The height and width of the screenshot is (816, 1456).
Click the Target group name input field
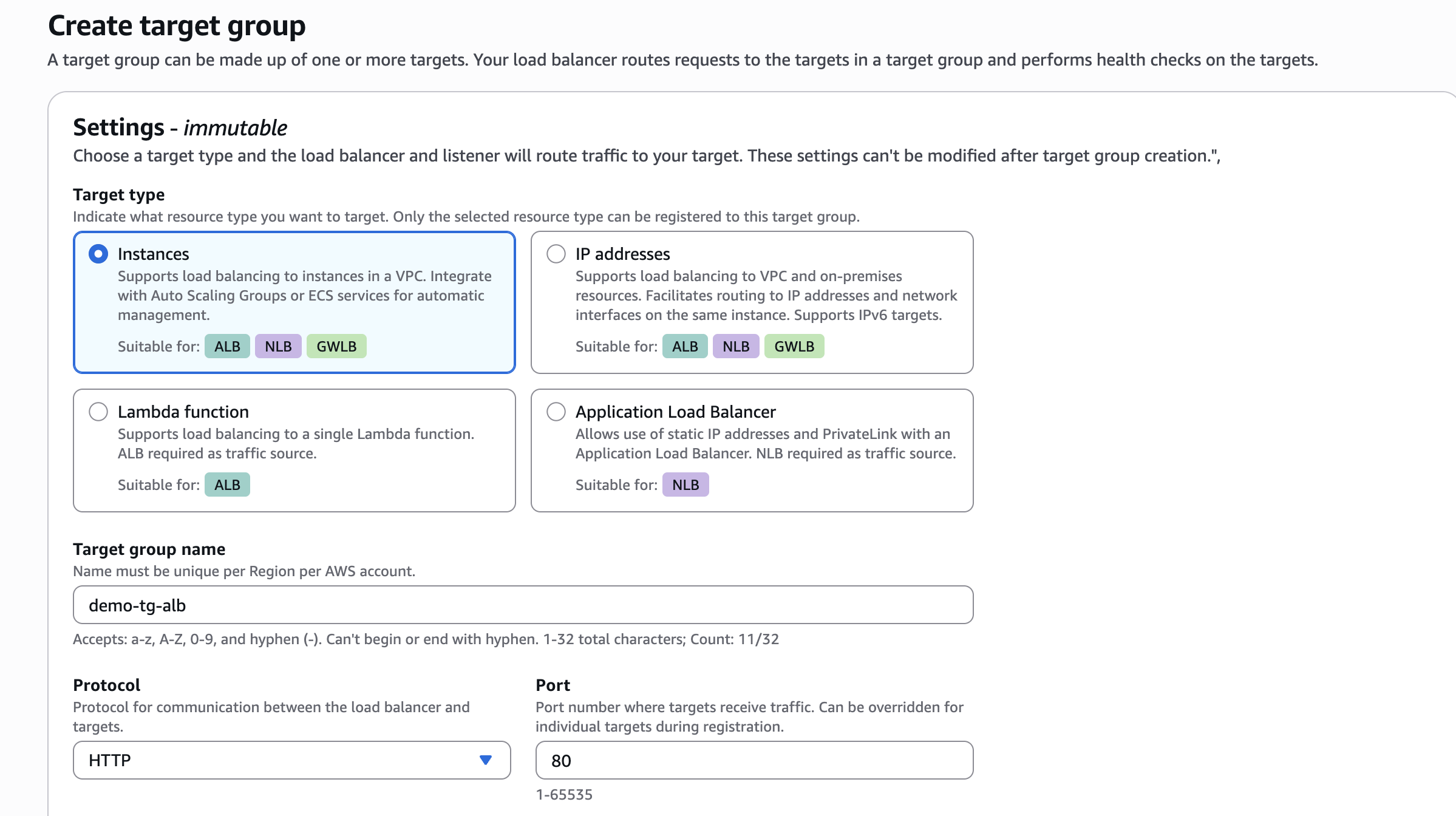[x=523, y=605]
